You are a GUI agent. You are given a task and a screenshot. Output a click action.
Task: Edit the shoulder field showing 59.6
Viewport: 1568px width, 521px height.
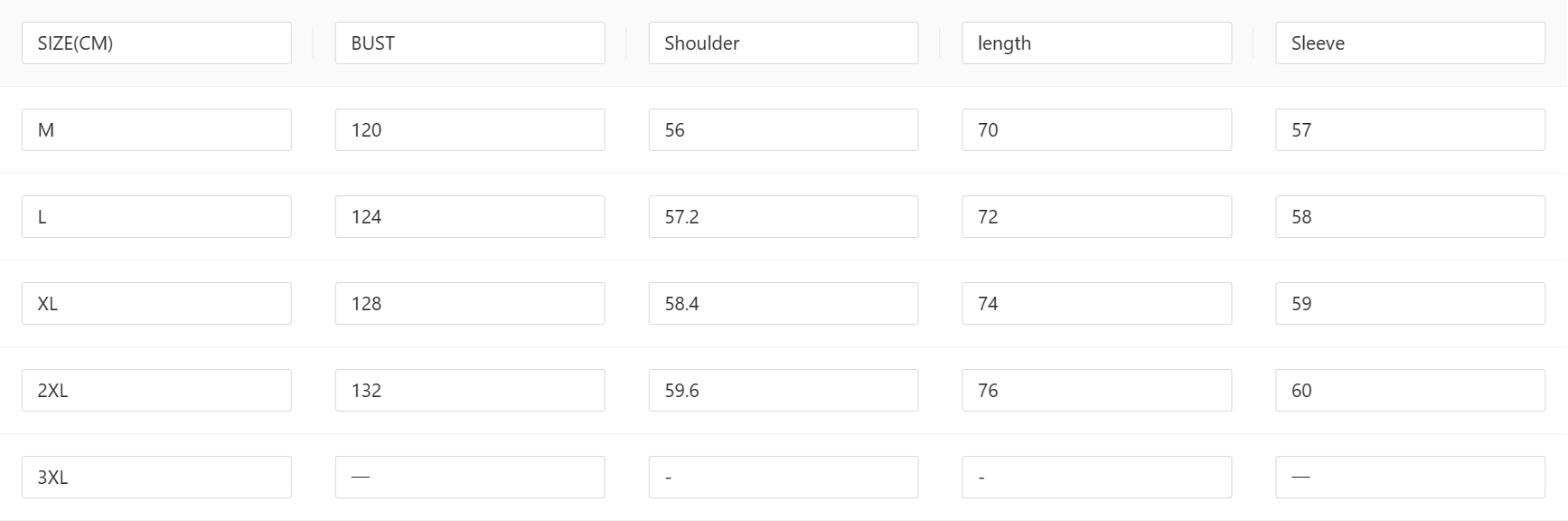784,391
